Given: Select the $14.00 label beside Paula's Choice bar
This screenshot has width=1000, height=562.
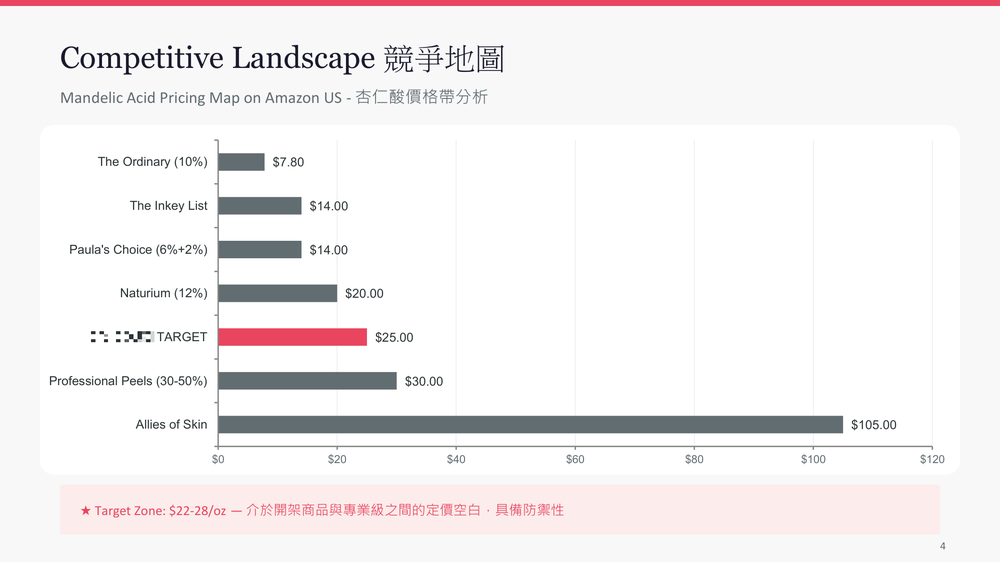Looking at the screenshot, I should (x=328, y=250).
